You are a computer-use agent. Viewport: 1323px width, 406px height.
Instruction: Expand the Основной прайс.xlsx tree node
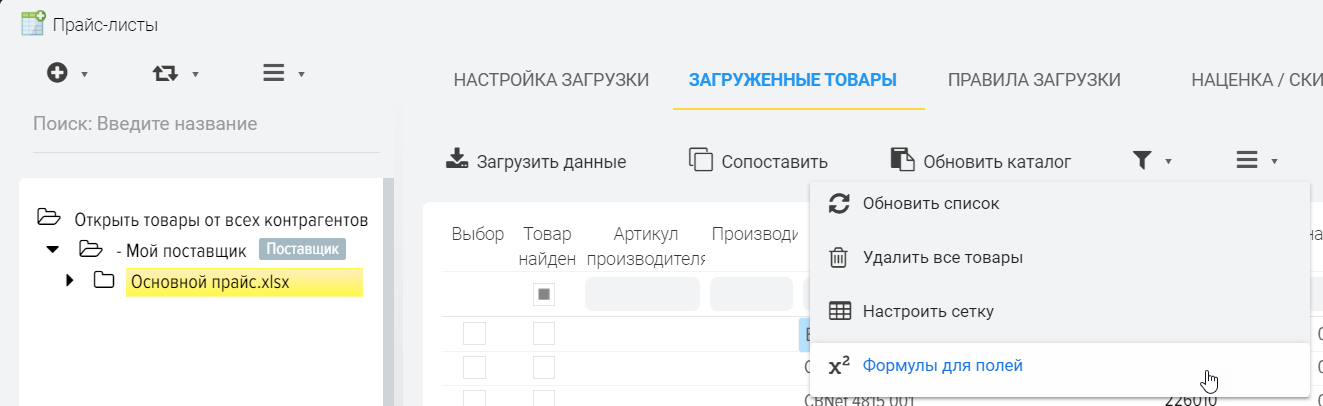click(70, 280)
